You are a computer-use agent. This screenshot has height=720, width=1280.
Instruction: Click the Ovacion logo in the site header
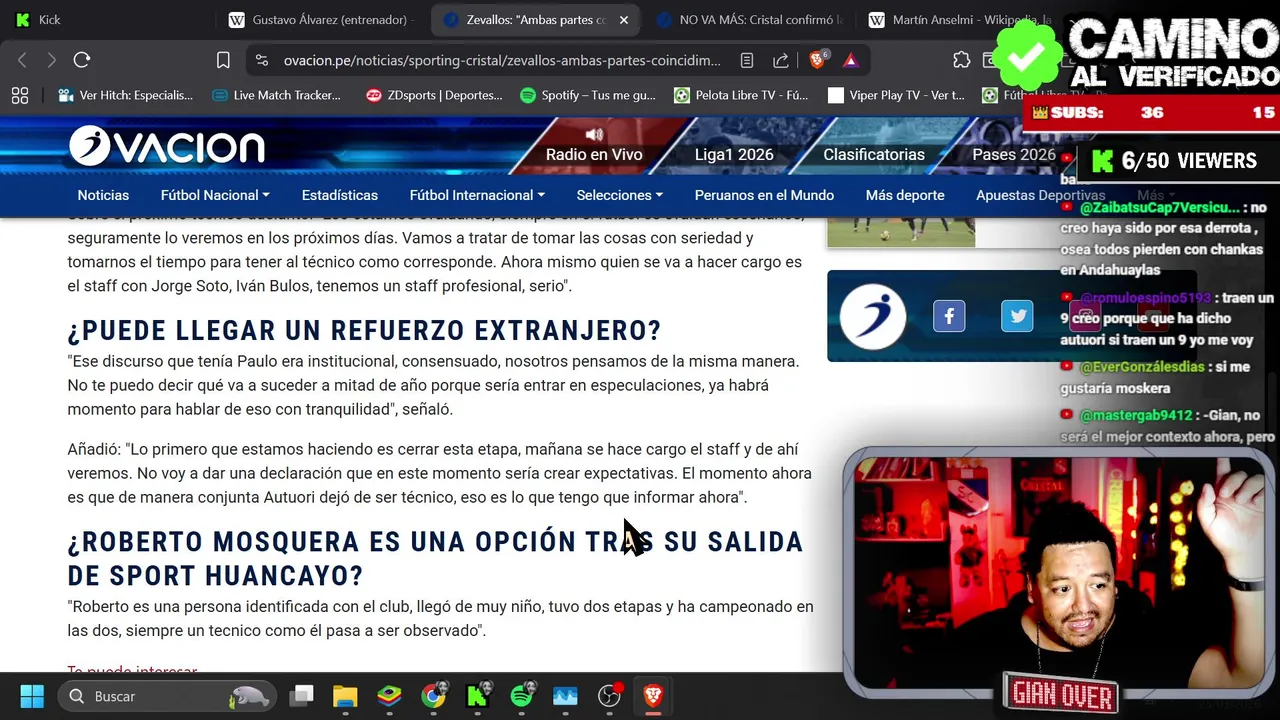tap(167, 147)
